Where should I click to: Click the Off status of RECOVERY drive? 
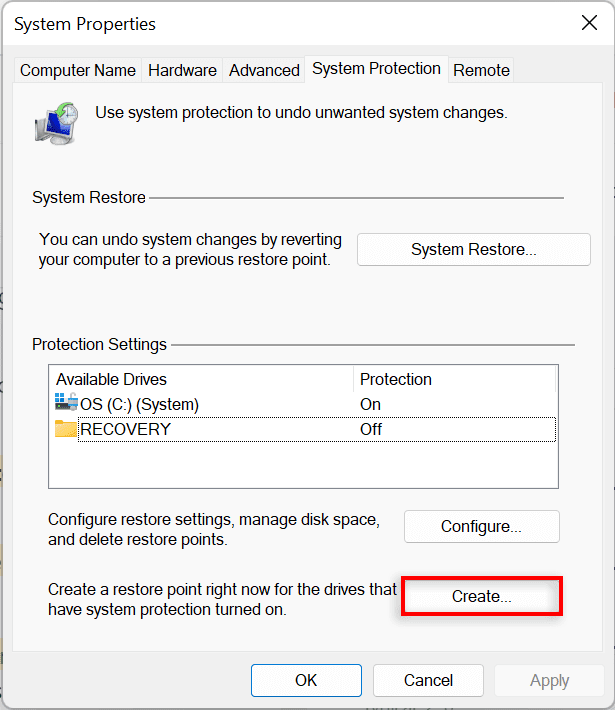pyautogui.click(x=371, y=429)
